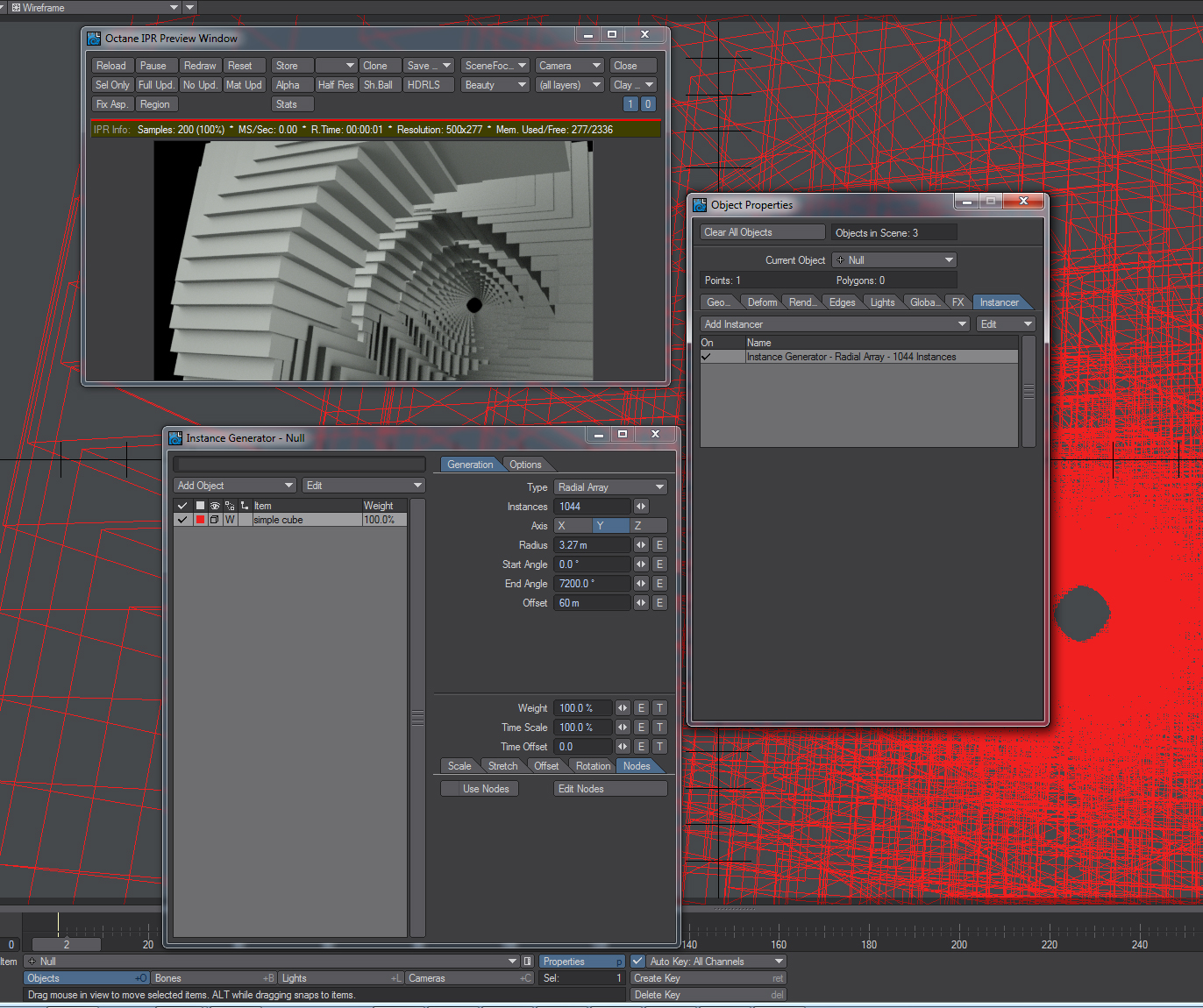The height and width of the screenshot is (1008, 1203).
Task: Open the Add Object dropdown
Action: (235, 486)
